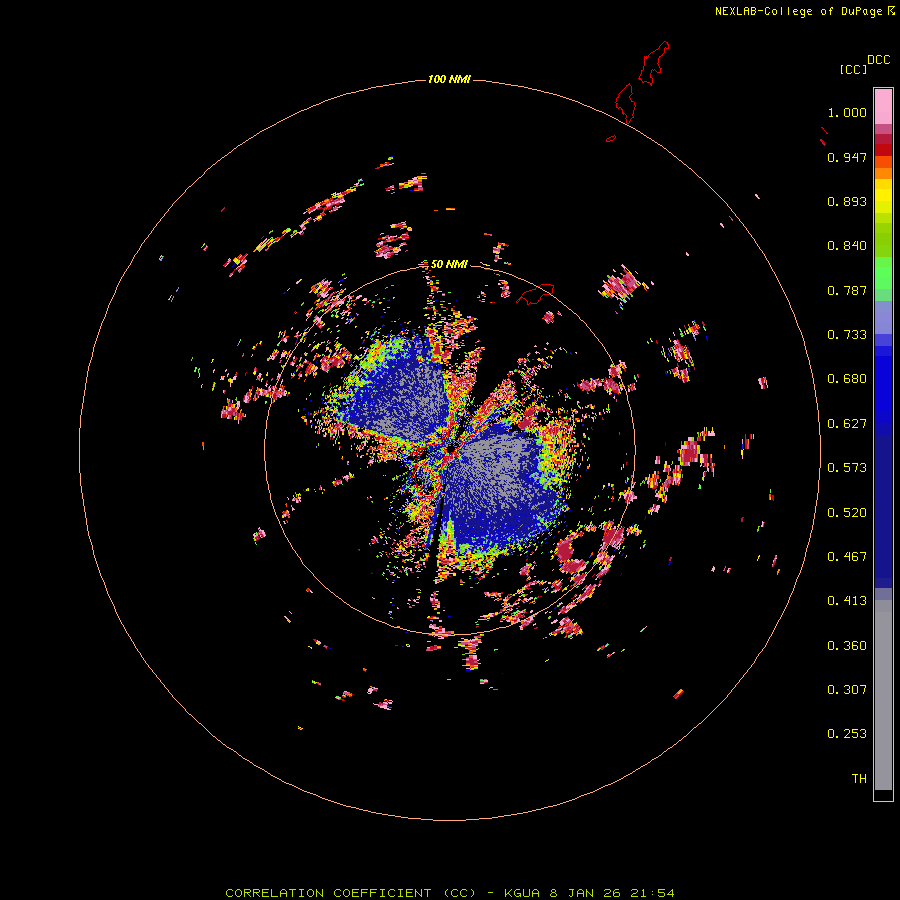Click the 0.787 legend value

(847, 290)
